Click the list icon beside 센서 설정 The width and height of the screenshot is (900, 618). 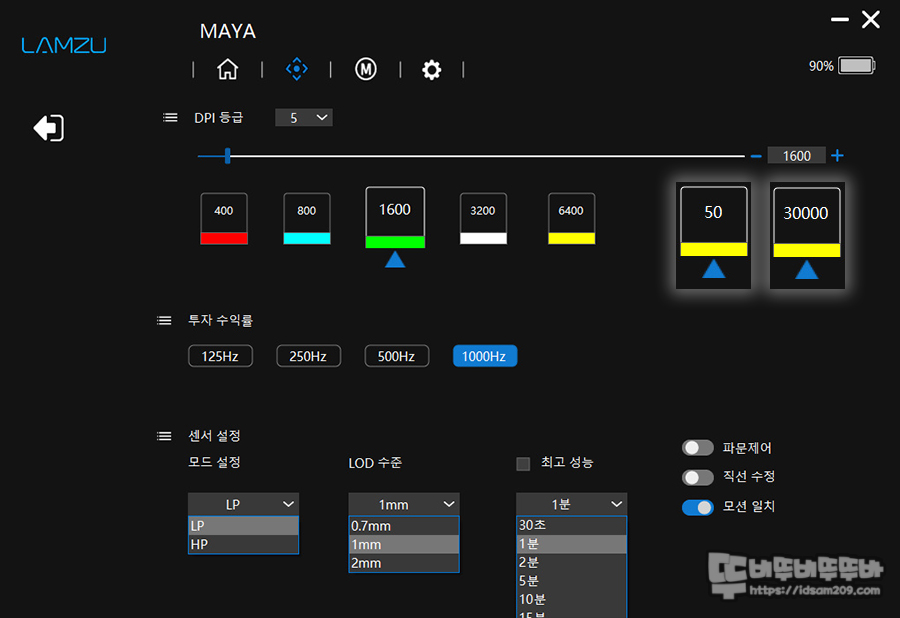point(164,436)
